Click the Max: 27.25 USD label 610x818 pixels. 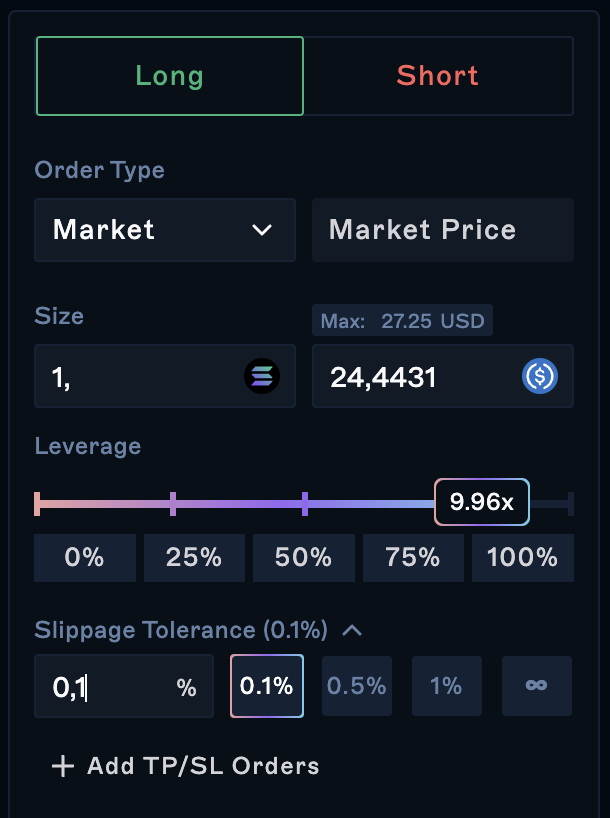[402, 321]
